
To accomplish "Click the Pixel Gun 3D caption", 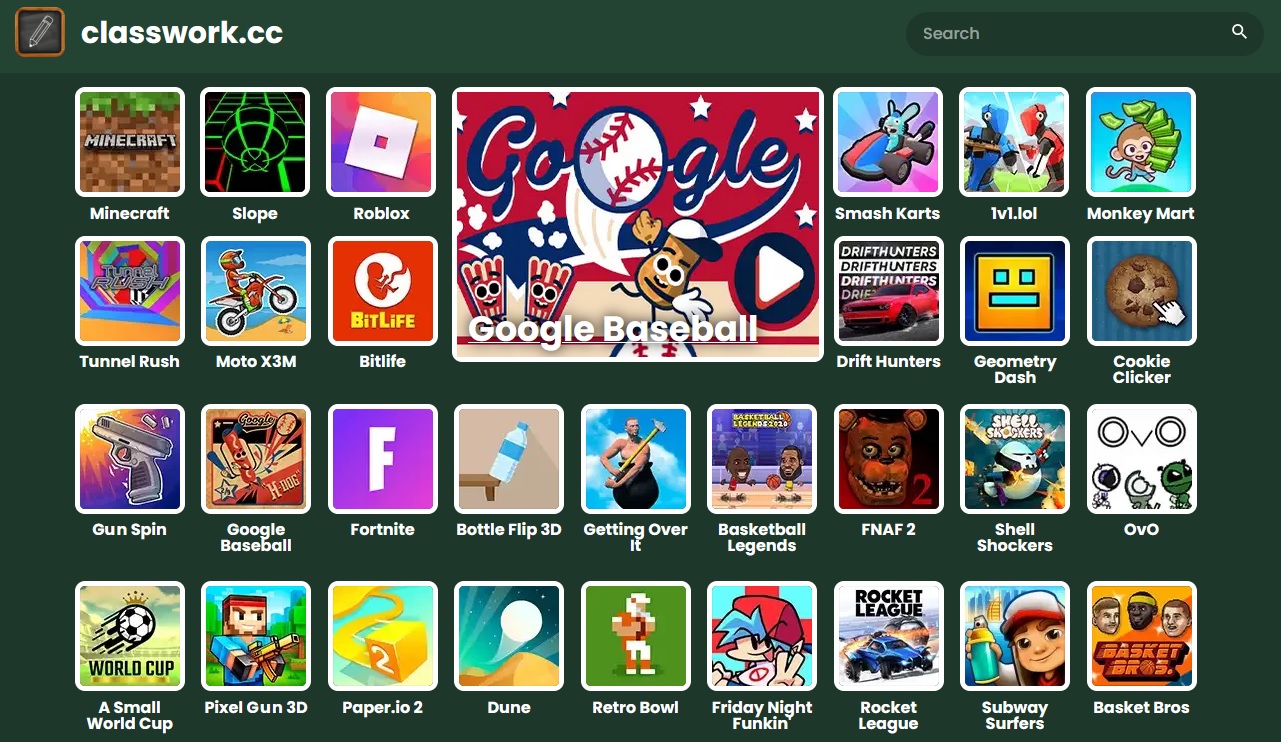I will tap(256, 707).
